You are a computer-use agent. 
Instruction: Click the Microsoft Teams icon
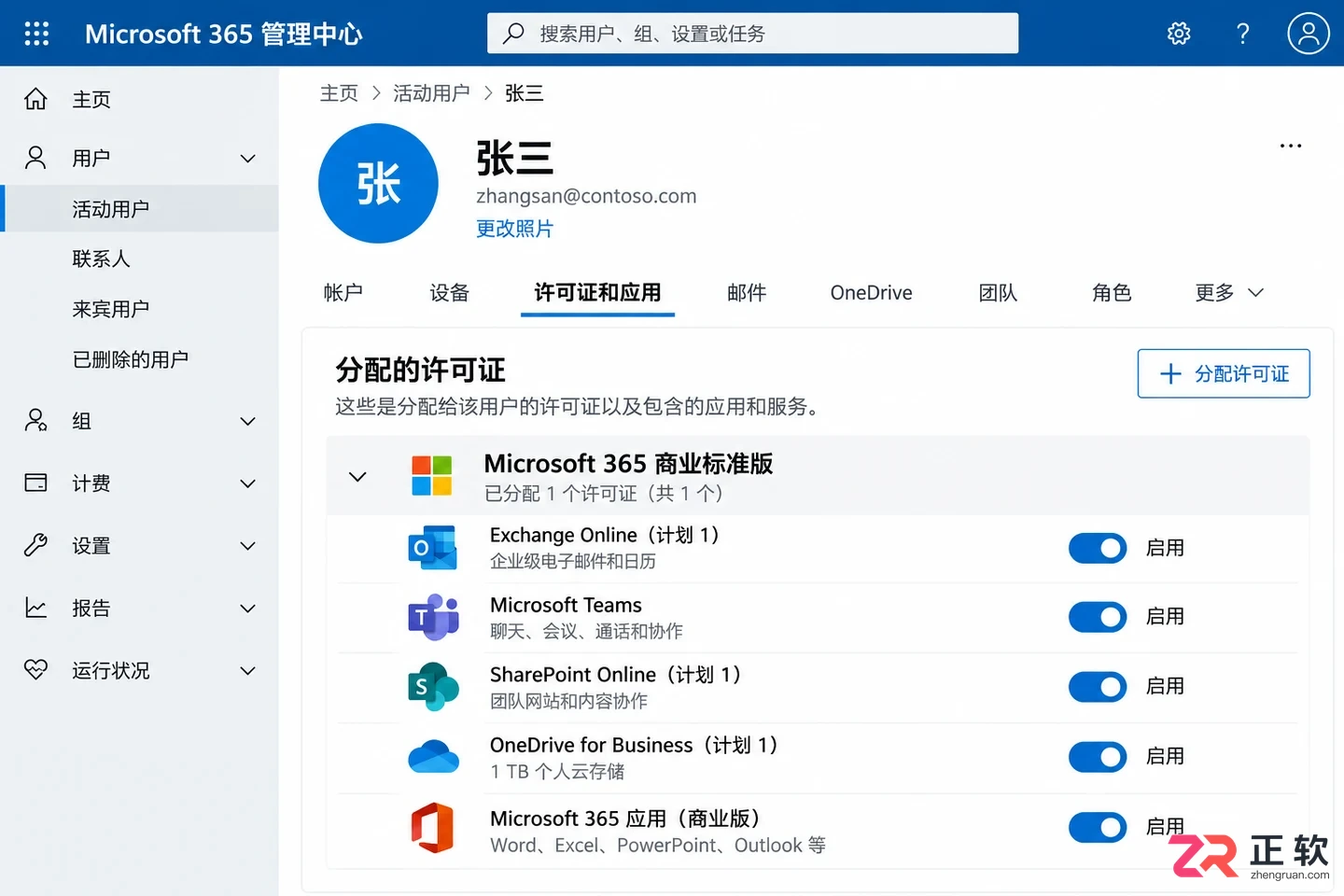tap(433, 617)
